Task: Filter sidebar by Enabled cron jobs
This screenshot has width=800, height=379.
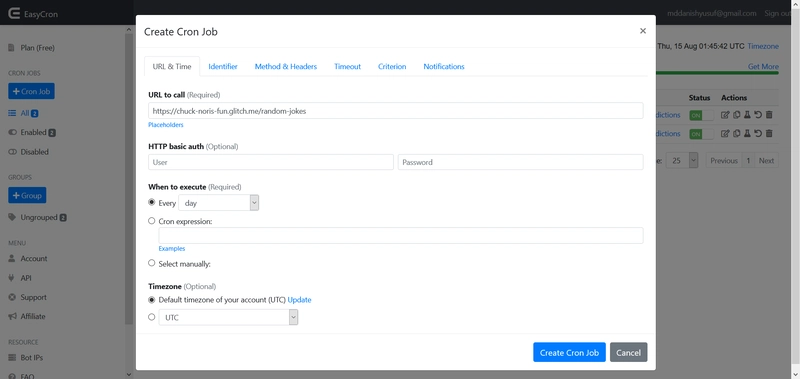Action: tap(32, 133)
